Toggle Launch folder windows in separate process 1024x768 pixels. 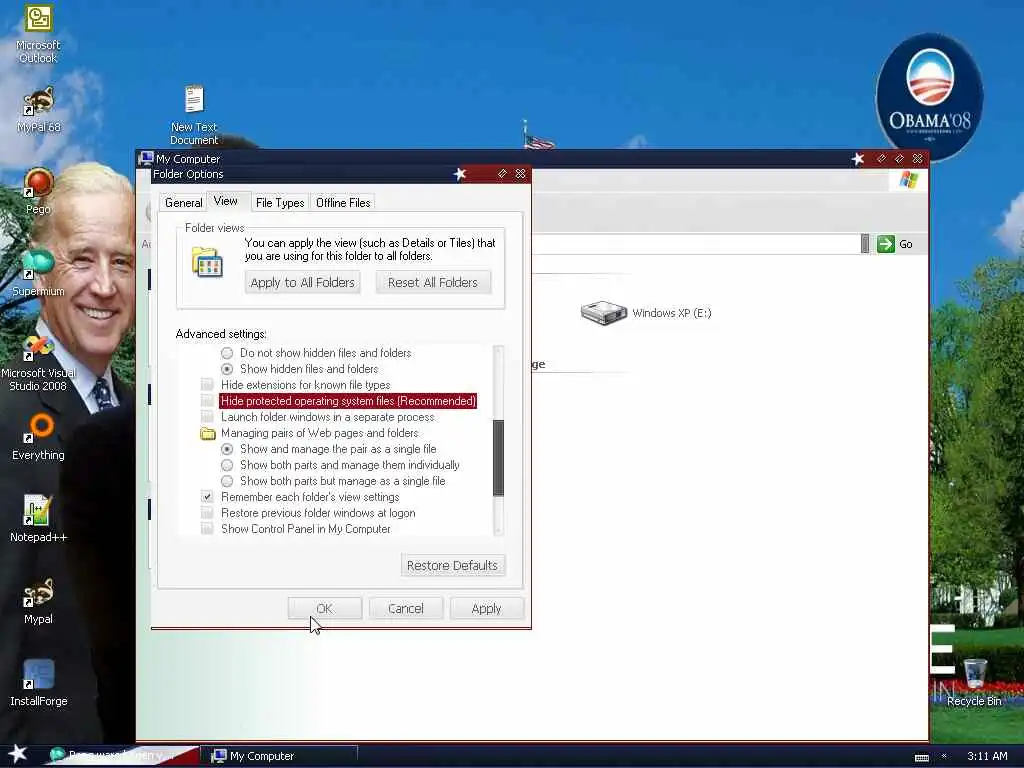coord(207,417)
